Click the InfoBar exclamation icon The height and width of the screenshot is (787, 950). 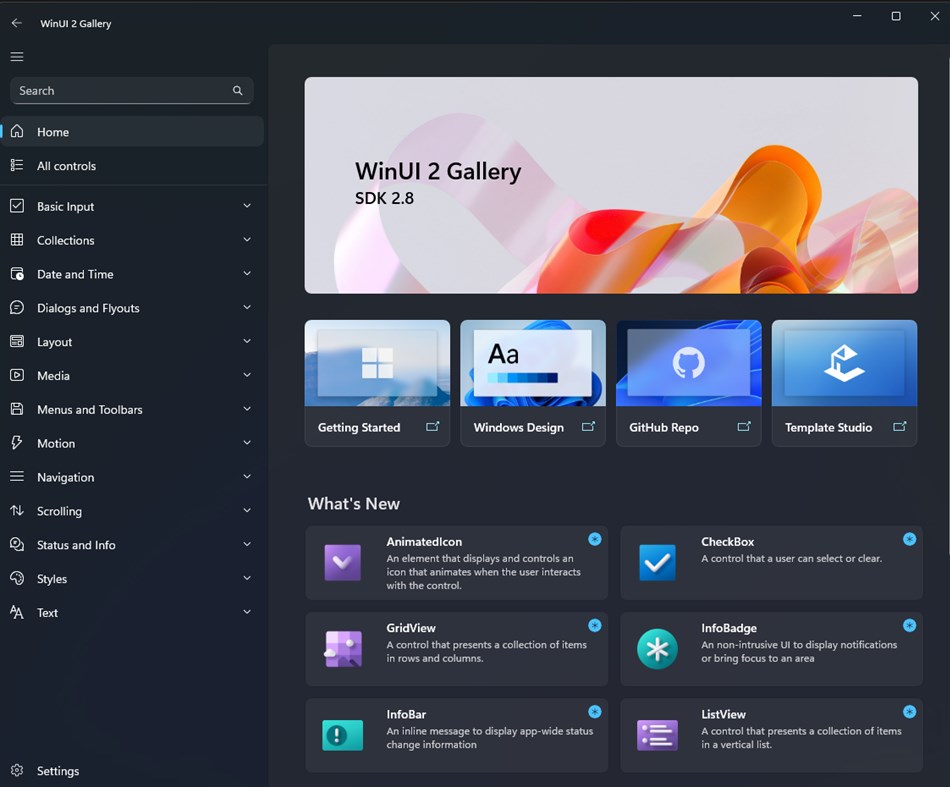tap(342, 736)
